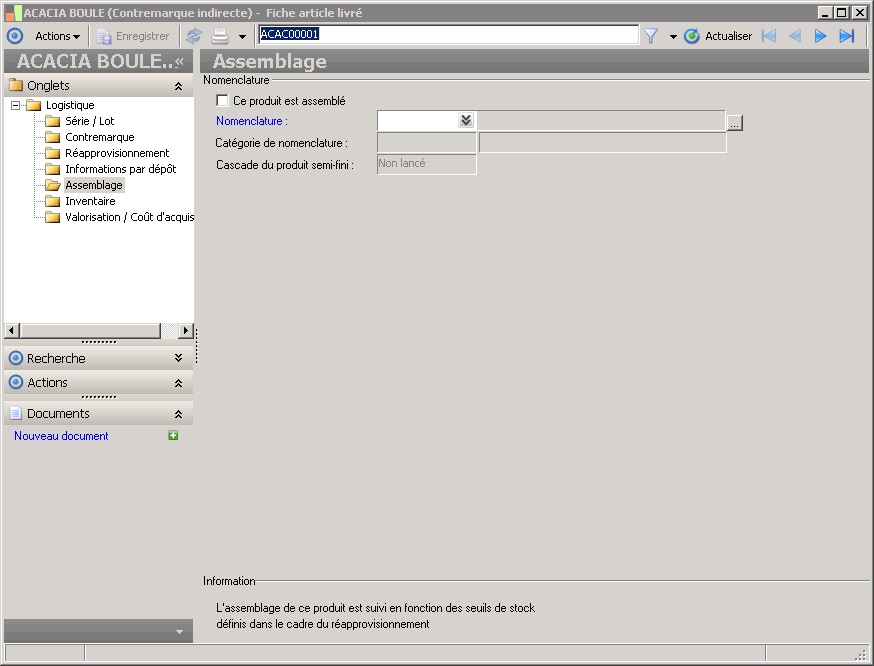
Task: Collapse the Logistique tree node
Action: (16, 105)
